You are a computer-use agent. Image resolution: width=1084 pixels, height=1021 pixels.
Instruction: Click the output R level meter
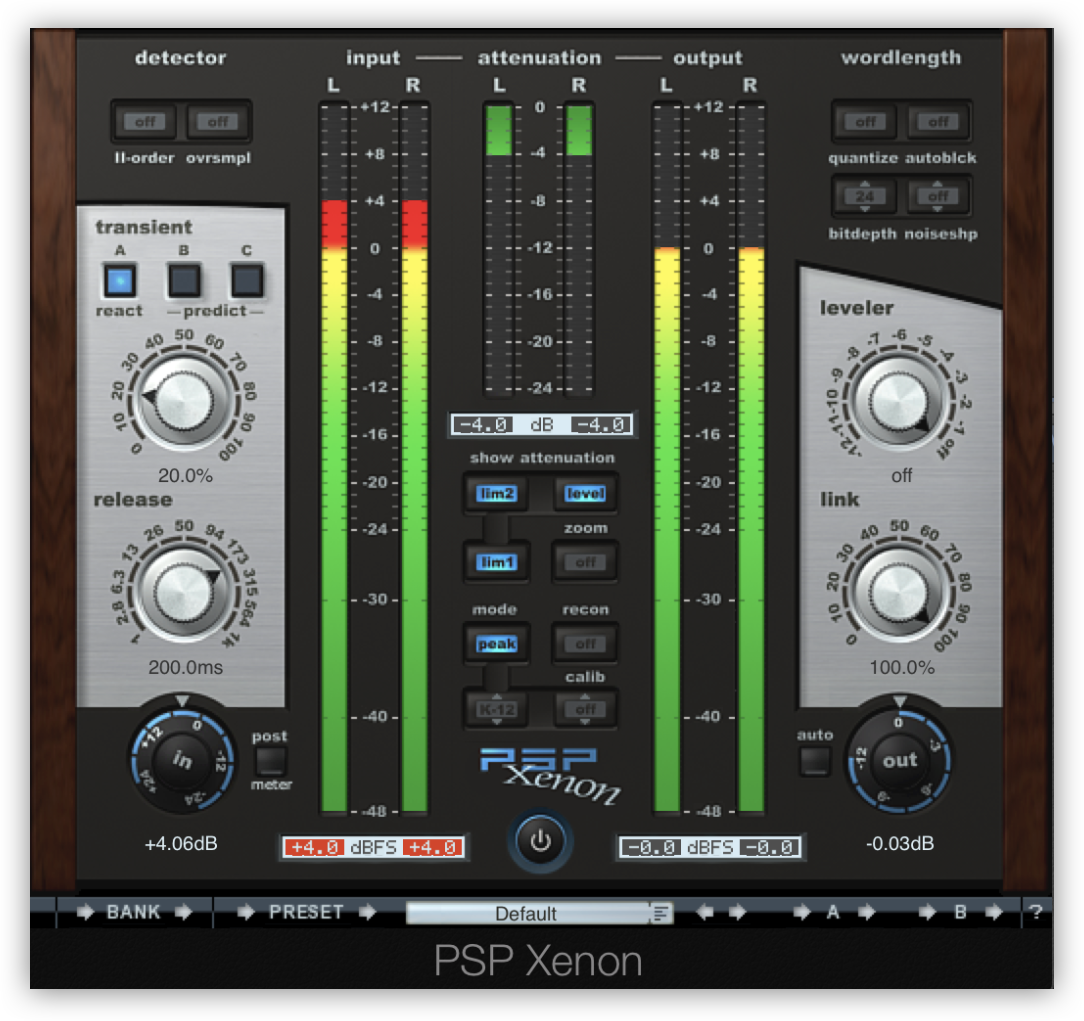coord(751,458)
